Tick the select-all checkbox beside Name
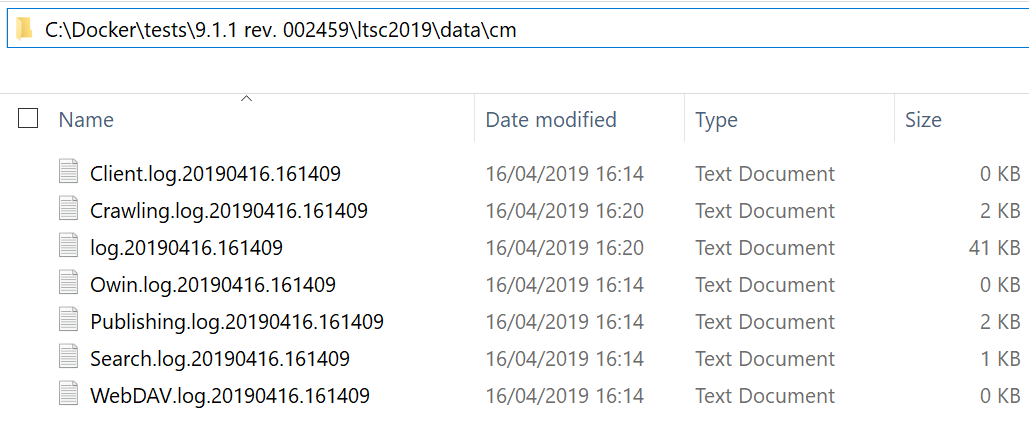The width and height of the screenshot is (1029, 421). pos(28,119)
